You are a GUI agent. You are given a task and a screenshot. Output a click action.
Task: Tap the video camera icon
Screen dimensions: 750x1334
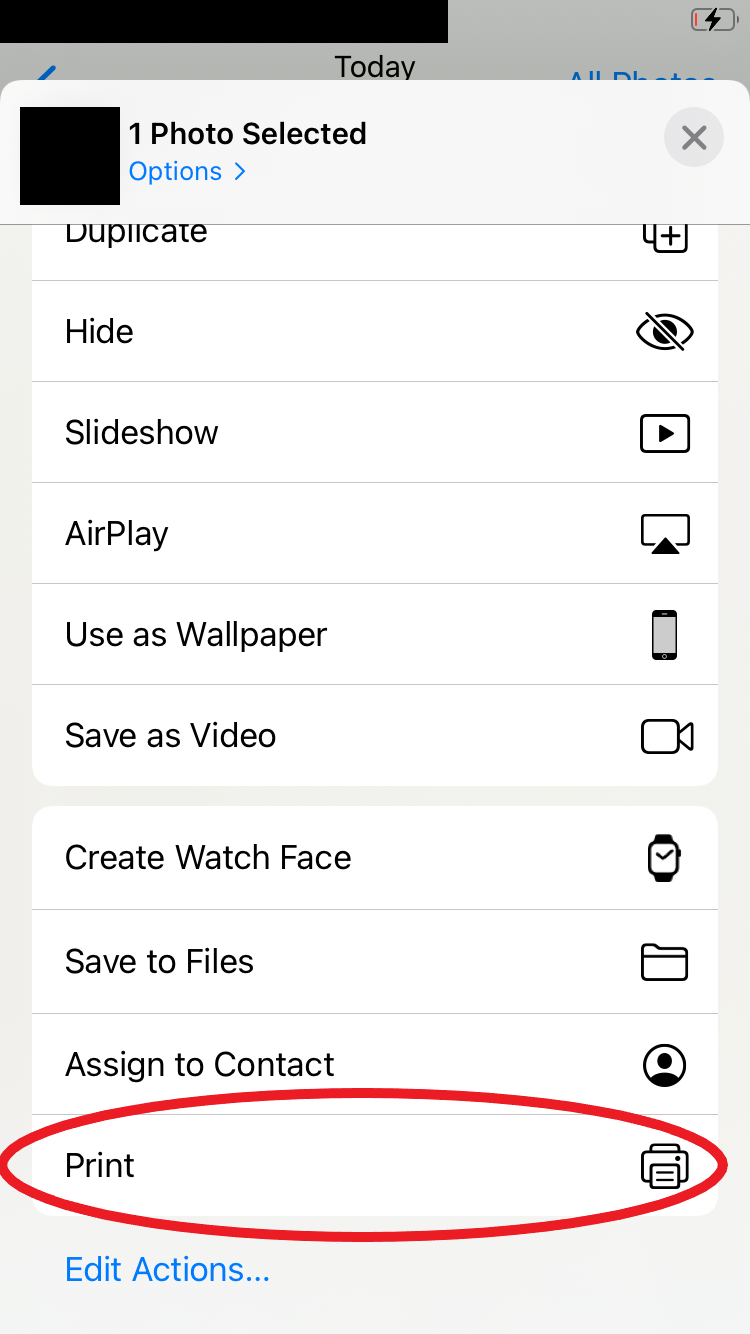pos(666,736)
